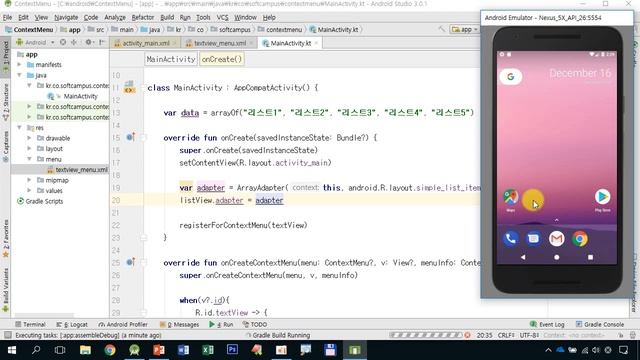This screenshot has height=360, width=640.
Task: Collapse the menu folder
Action: click(29, 159)
